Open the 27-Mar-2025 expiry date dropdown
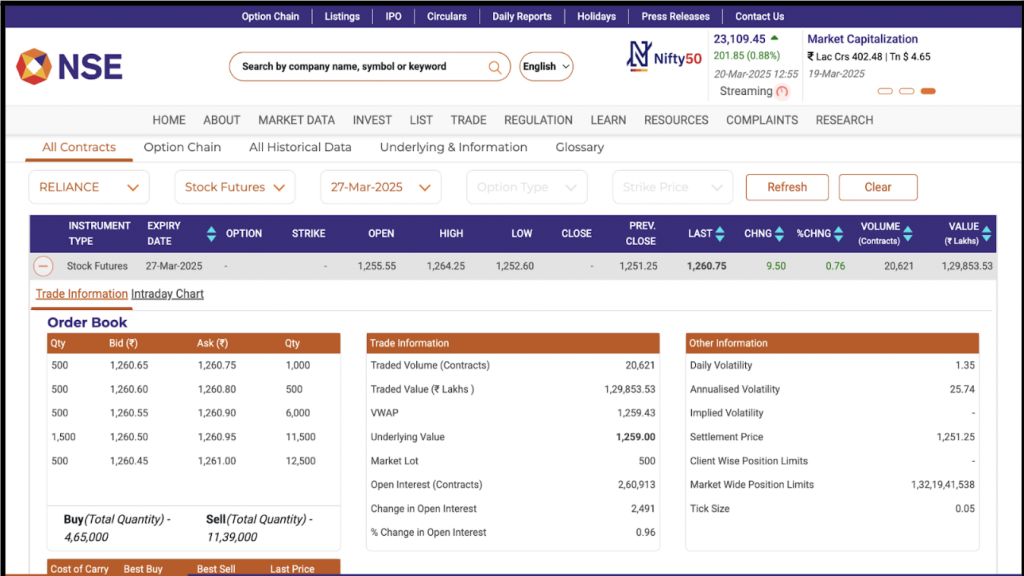This screenshot has height=576, width=1024. tap(380, 187)
